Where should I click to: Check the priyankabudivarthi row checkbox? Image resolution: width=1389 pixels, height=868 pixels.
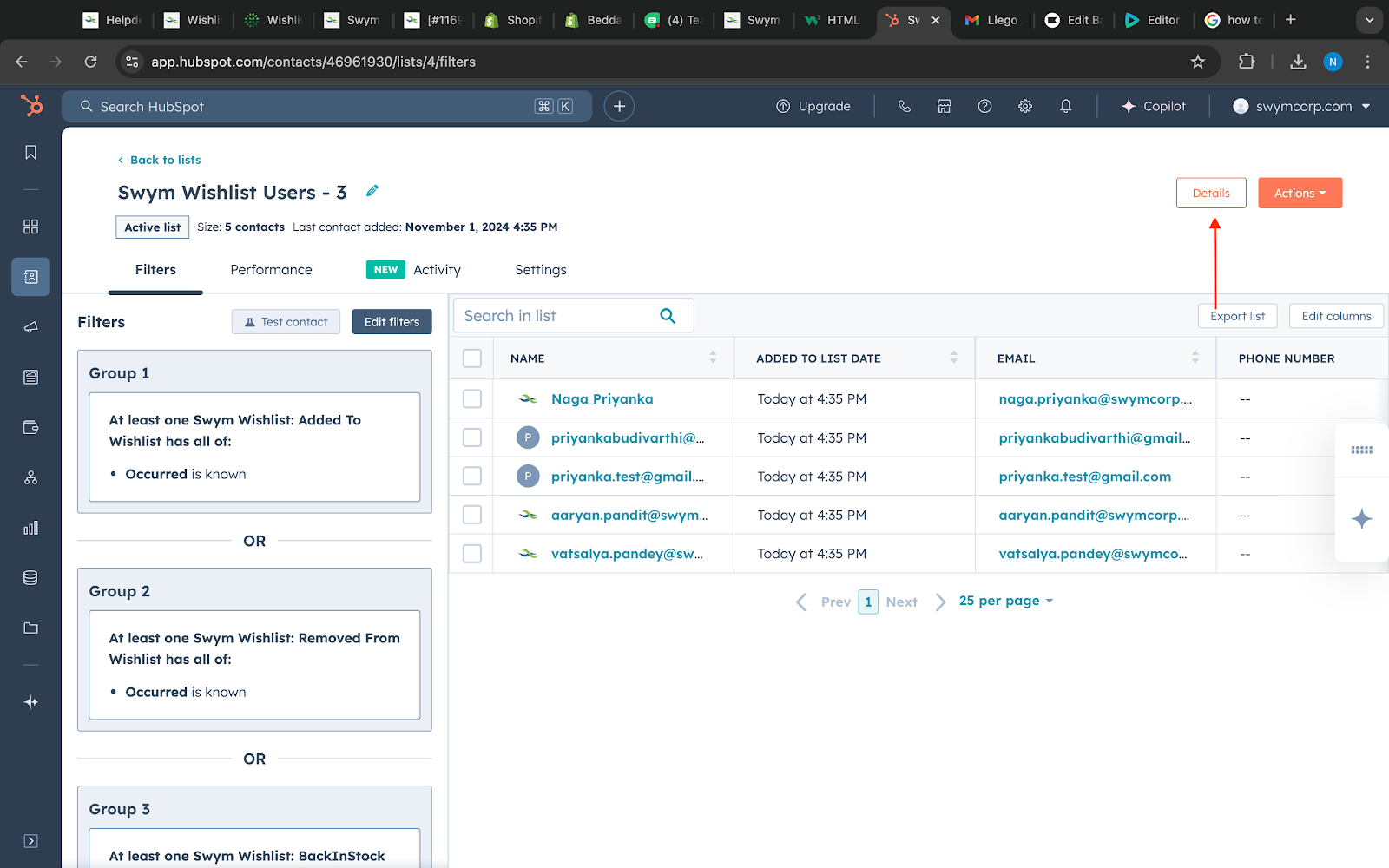pyautogui.click(x=472, y=437)
